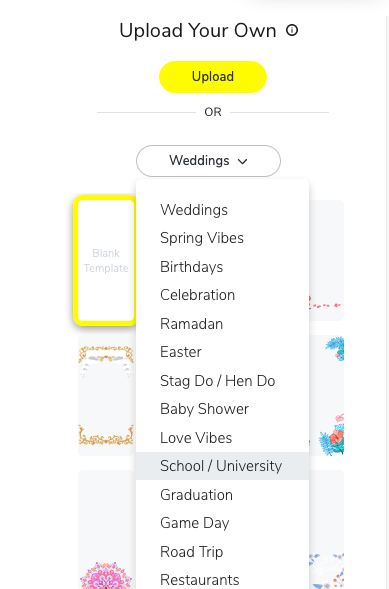Select highlighted School / University option
Image resolution: width=389 pixels, height=589 pixels.
coord(222,466)
